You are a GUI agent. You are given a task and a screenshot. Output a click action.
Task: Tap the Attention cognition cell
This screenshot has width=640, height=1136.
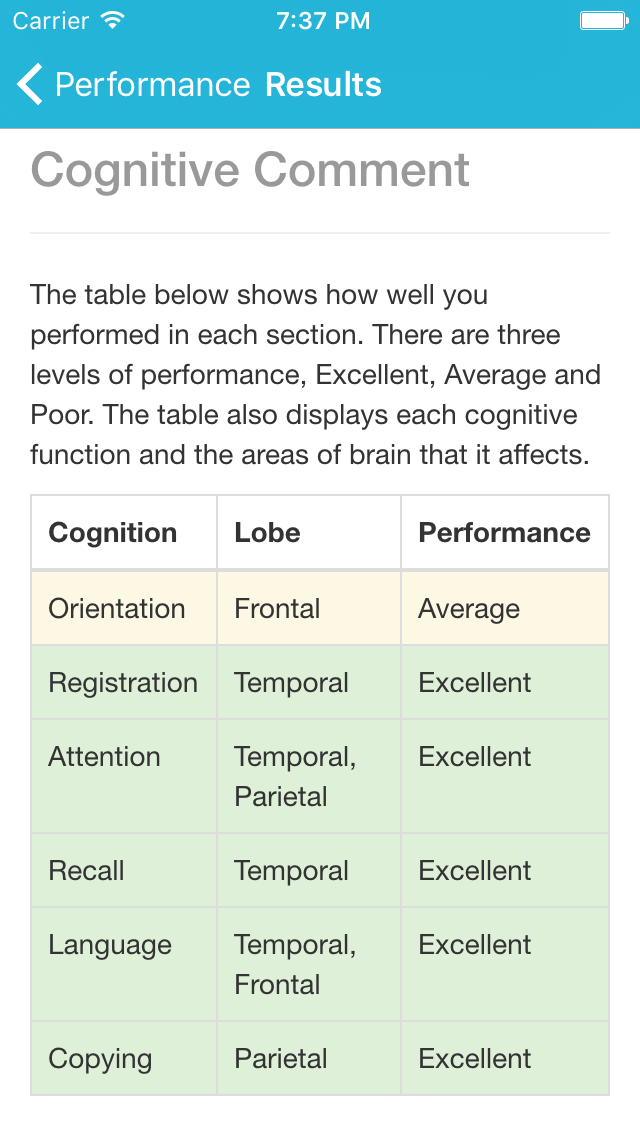(x=104, y=757)
